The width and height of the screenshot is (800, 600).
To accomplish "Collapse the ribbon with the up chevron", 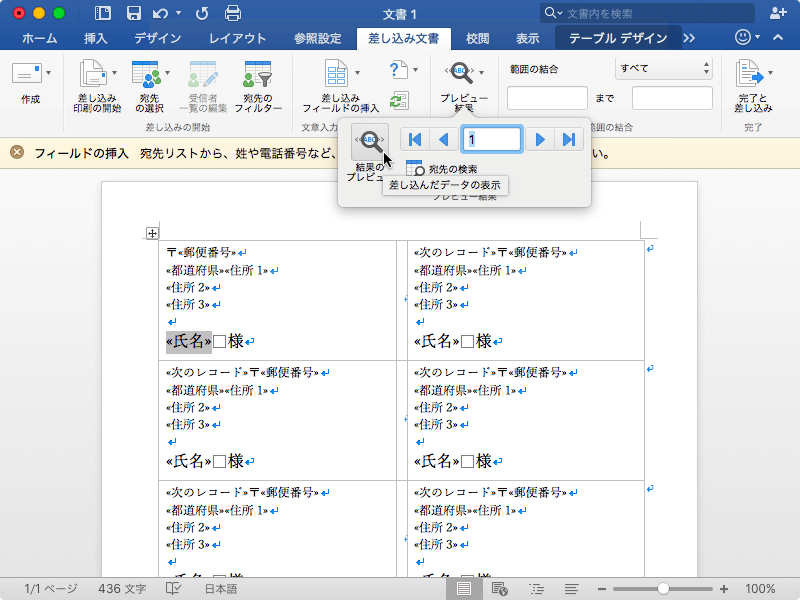I will coord(778,37).
